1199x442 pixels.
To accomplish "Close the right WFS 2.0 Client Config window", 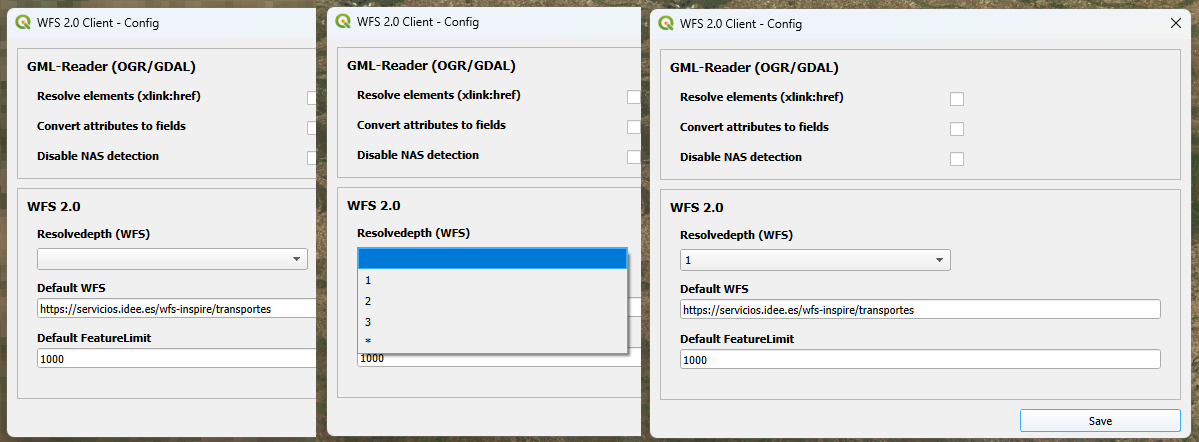I will click(x=1176, y=24).
